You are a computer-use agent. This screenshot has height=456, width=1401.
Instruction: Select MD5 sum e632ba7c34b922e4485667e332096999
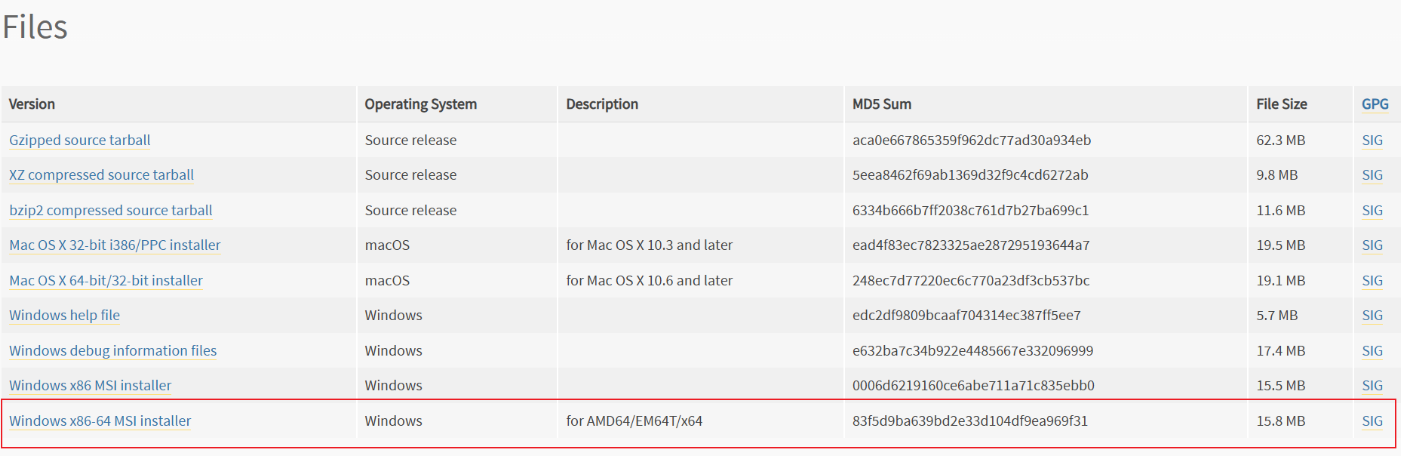click(973, 350)
